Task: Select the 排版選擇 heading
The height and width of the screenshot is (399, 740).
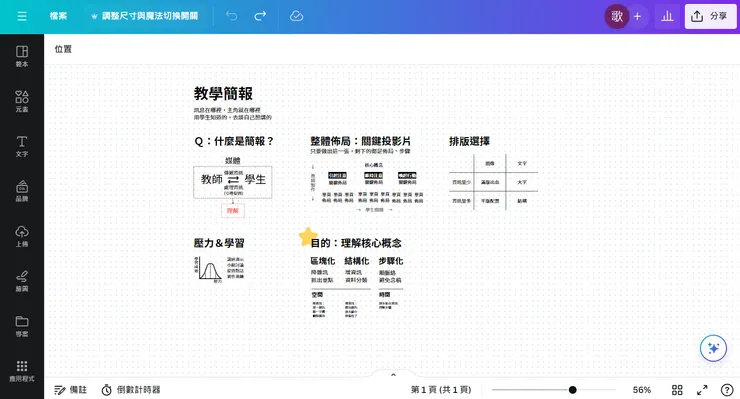Action: (469, 141)
